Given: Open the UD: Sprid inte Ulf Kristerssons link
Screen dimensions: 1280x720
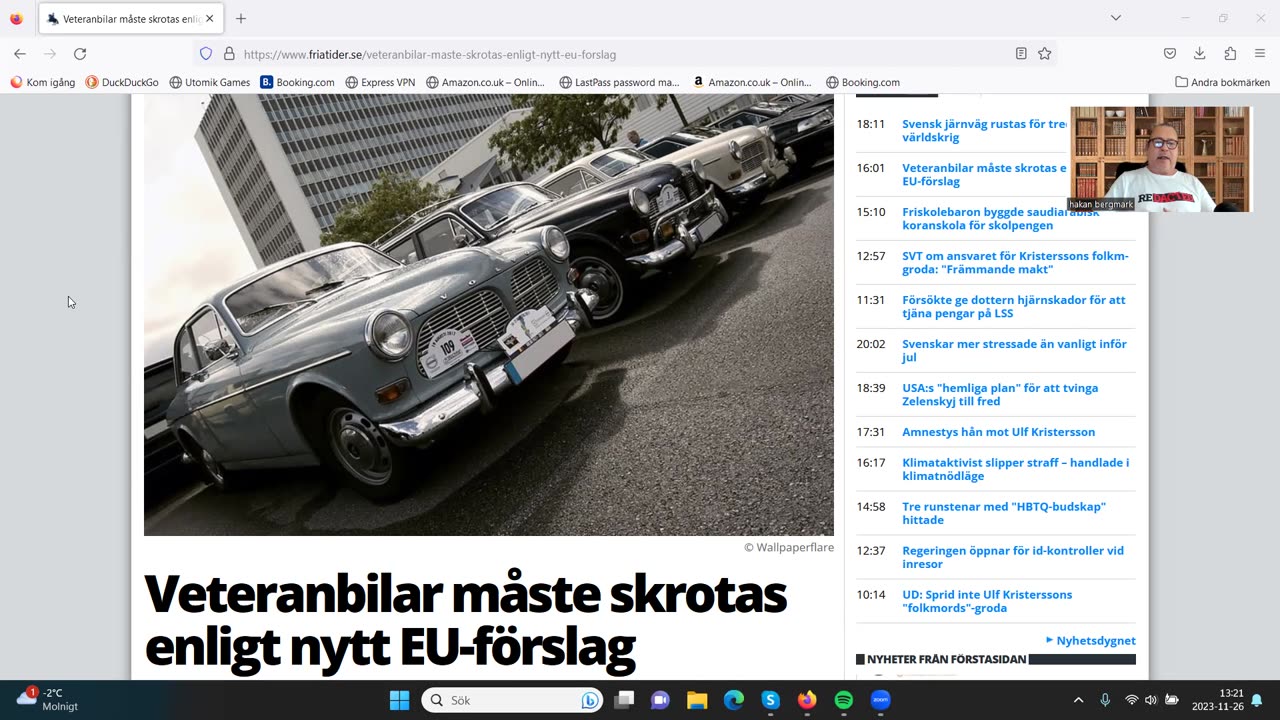Looking at the screenshot, I should 987,601.
